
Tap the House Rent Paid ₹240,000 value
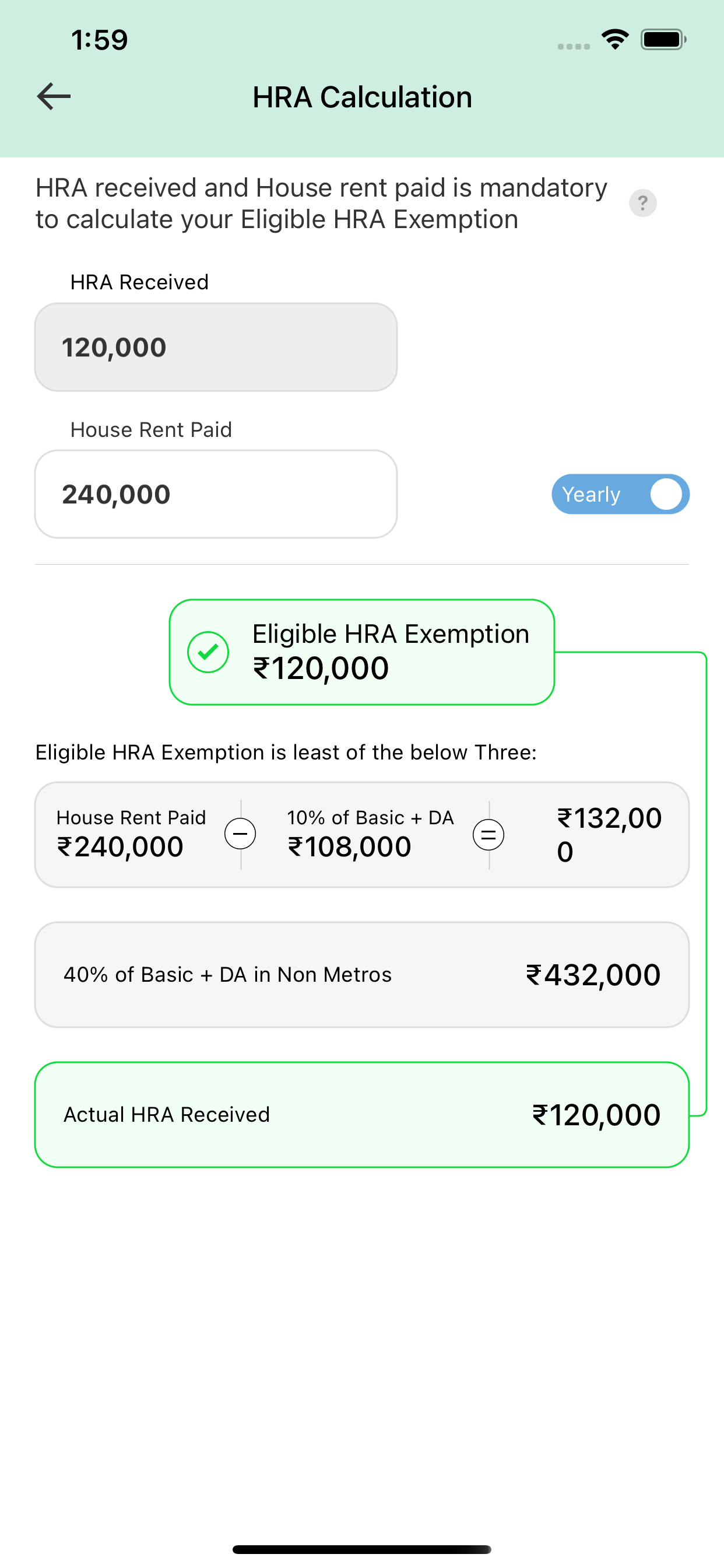(120, 846)
